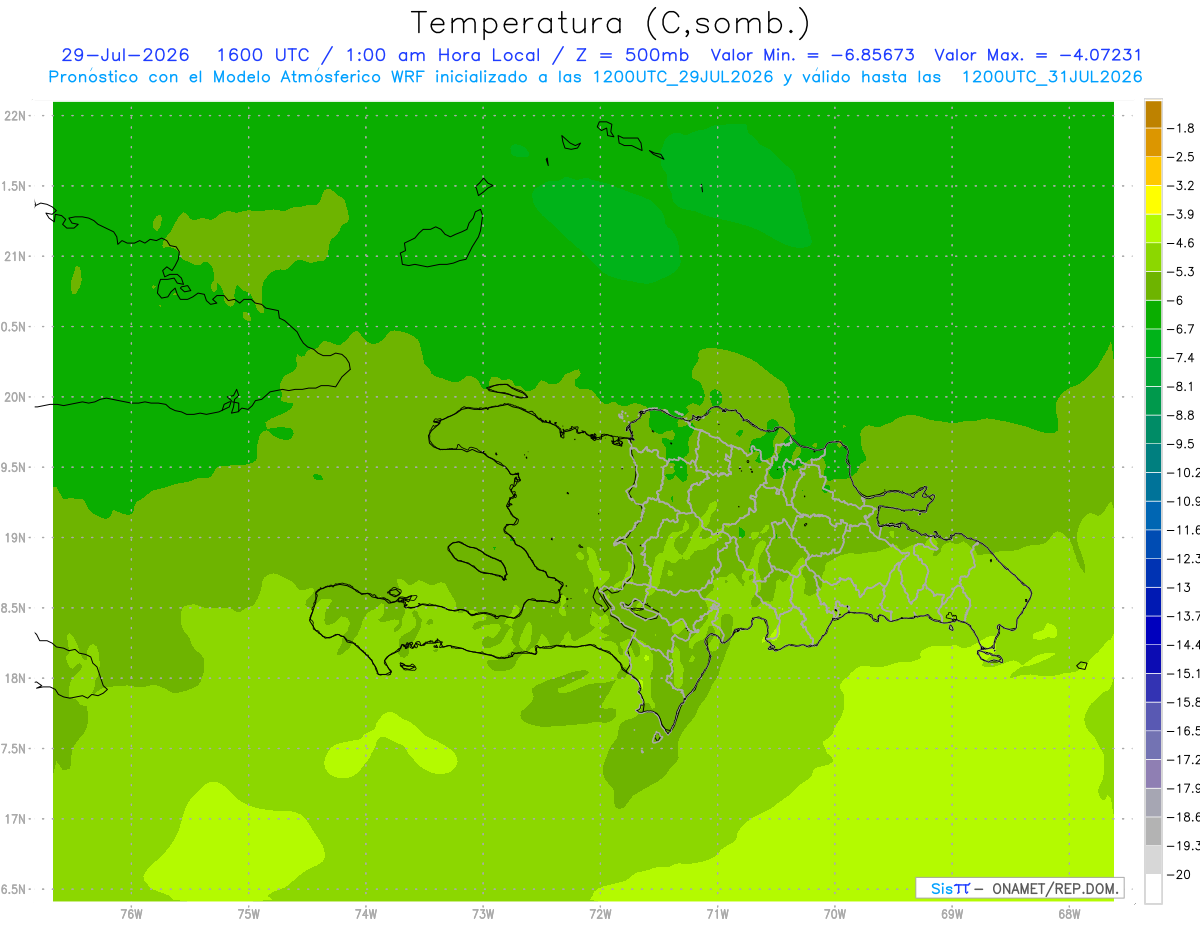Click the 18N latitude axis label

pyautogui.click(x=15, y=678)
